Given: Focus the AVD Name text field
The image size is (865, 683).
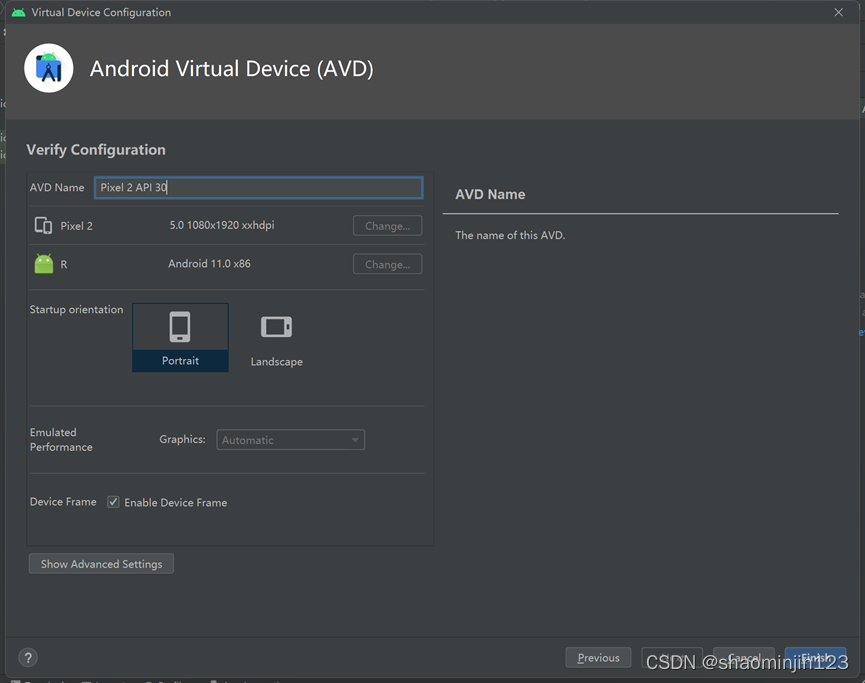Looking at the screenshot, I should tap(259, 188).
